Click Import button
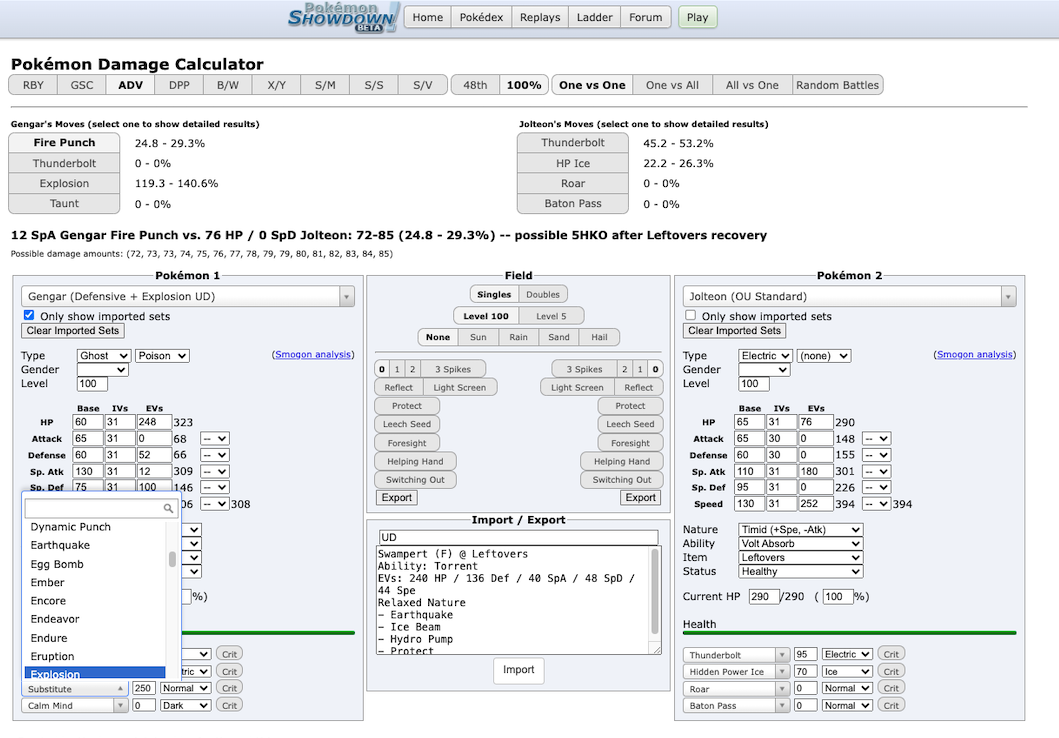This screenshot has height=738, width=1059. pyautogui.click(x=518, y=670)
